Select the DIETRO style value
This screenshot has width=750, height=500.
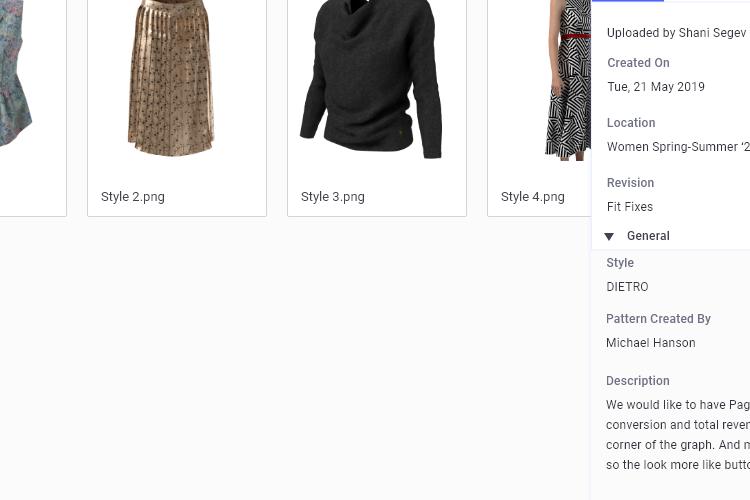tap(627, 287)
